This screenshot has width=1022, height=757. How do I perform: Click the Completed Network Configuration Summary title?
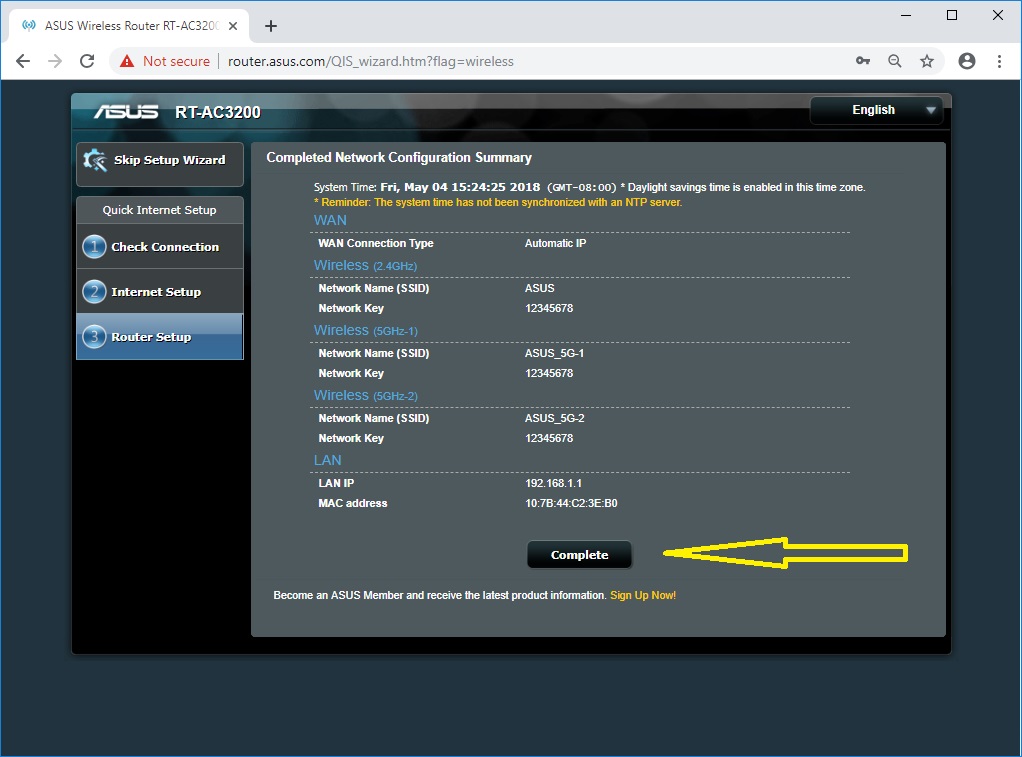pos(399,158)
